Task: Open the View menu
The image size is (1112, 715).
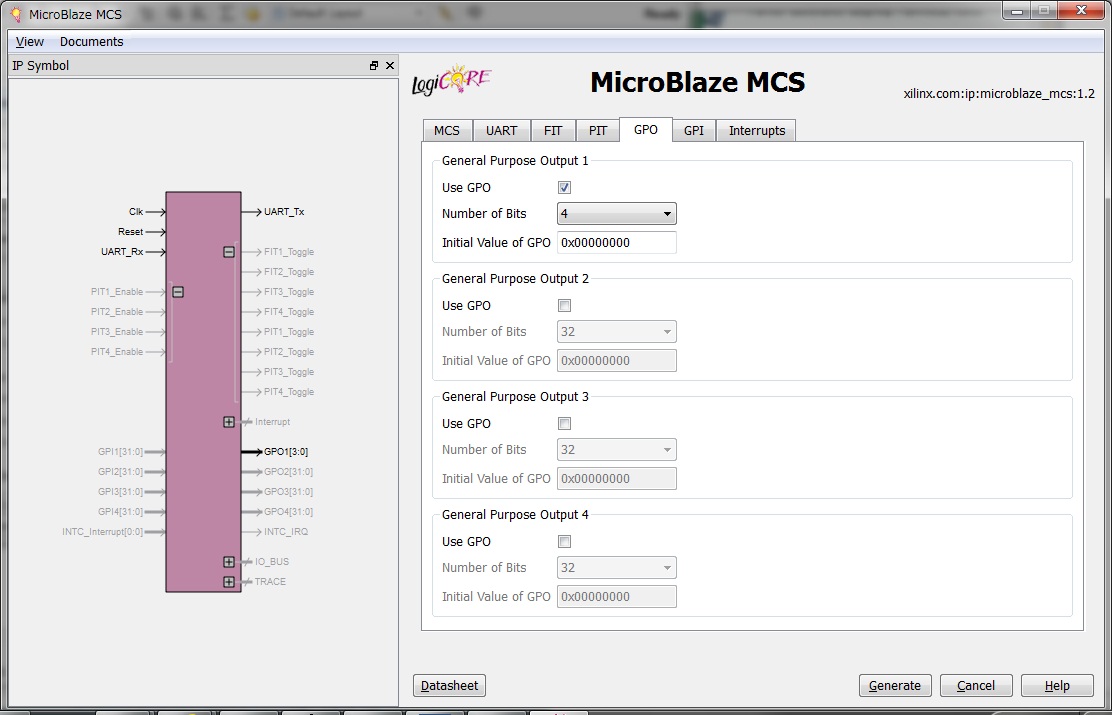Action: (30, 42)
